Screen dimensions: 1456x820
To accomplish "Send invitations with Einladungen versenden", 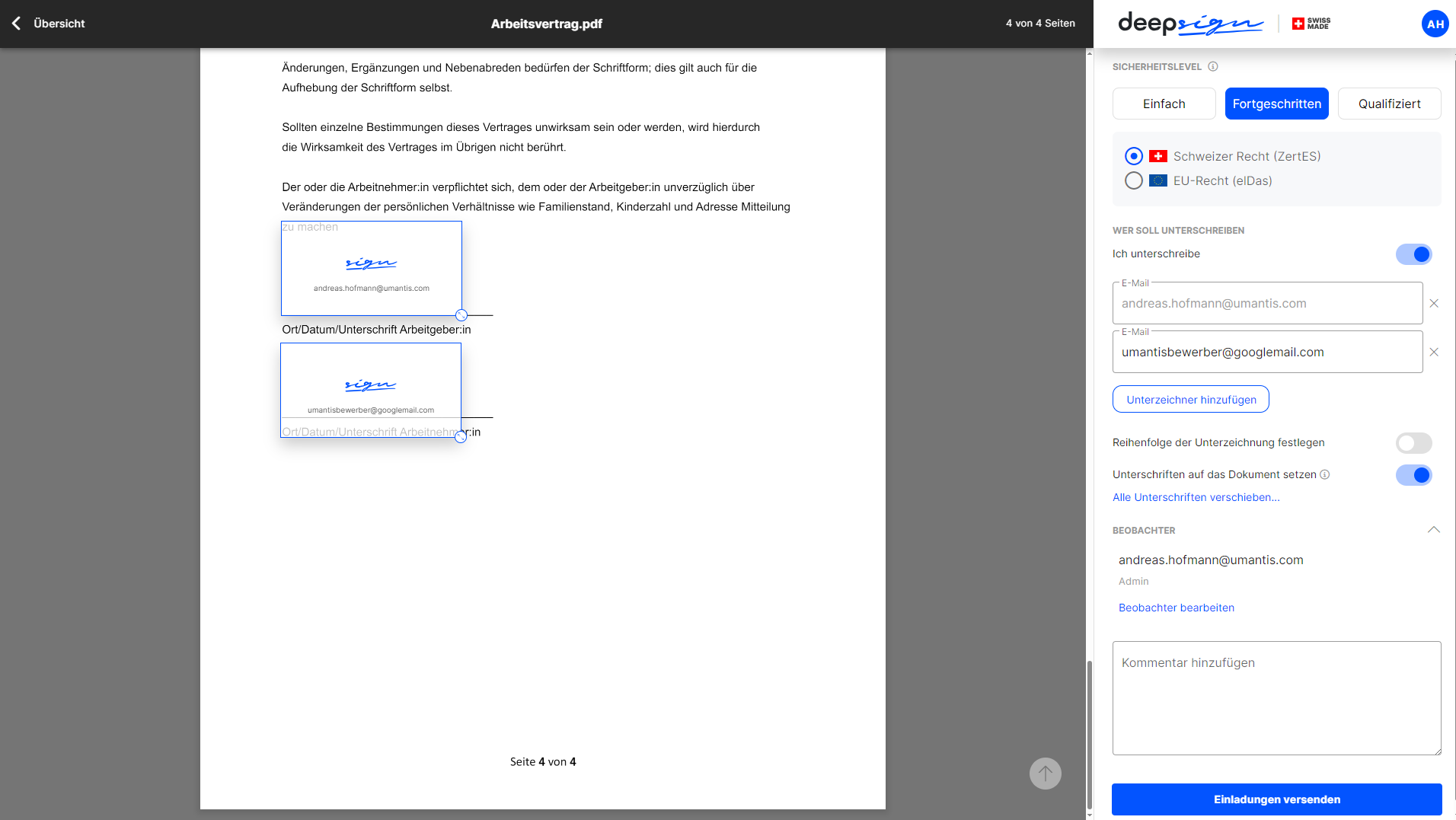I will (x=1276, y=799).
